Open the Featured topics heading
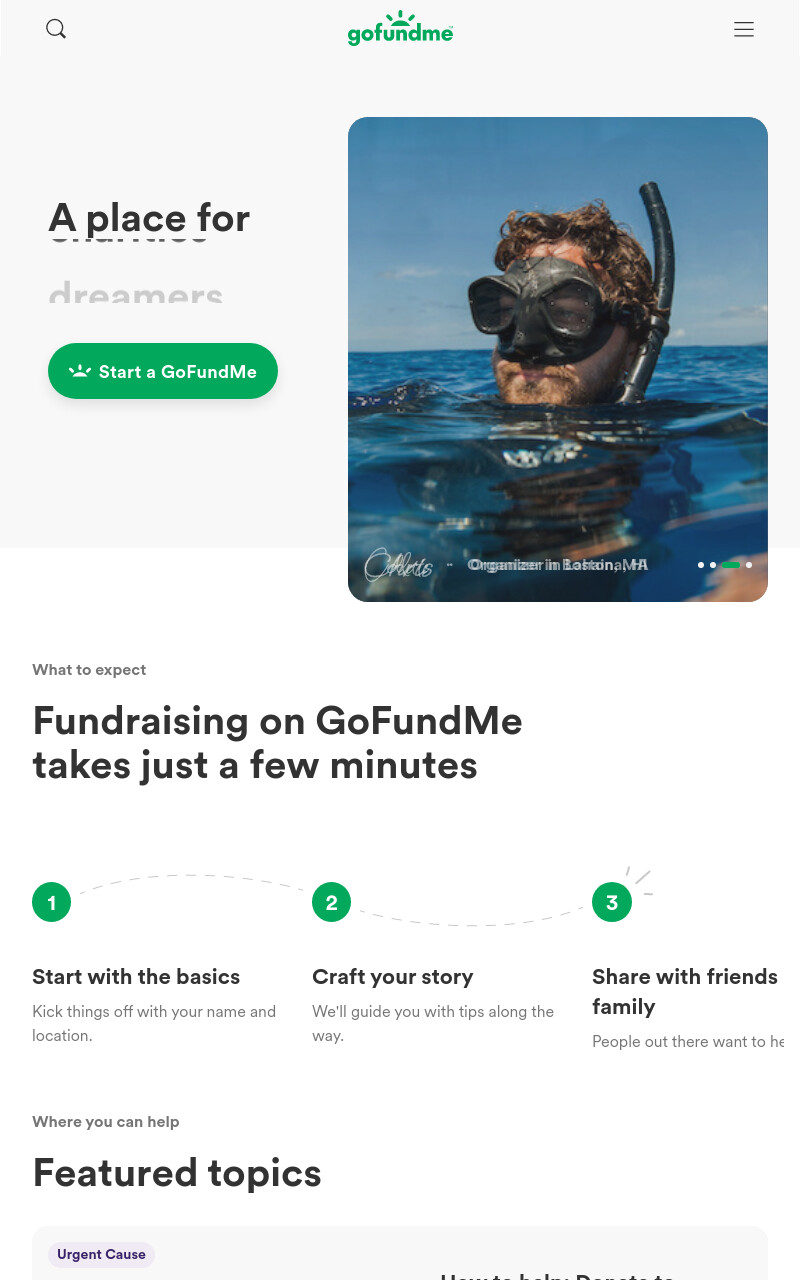 tap(177, 1173)
